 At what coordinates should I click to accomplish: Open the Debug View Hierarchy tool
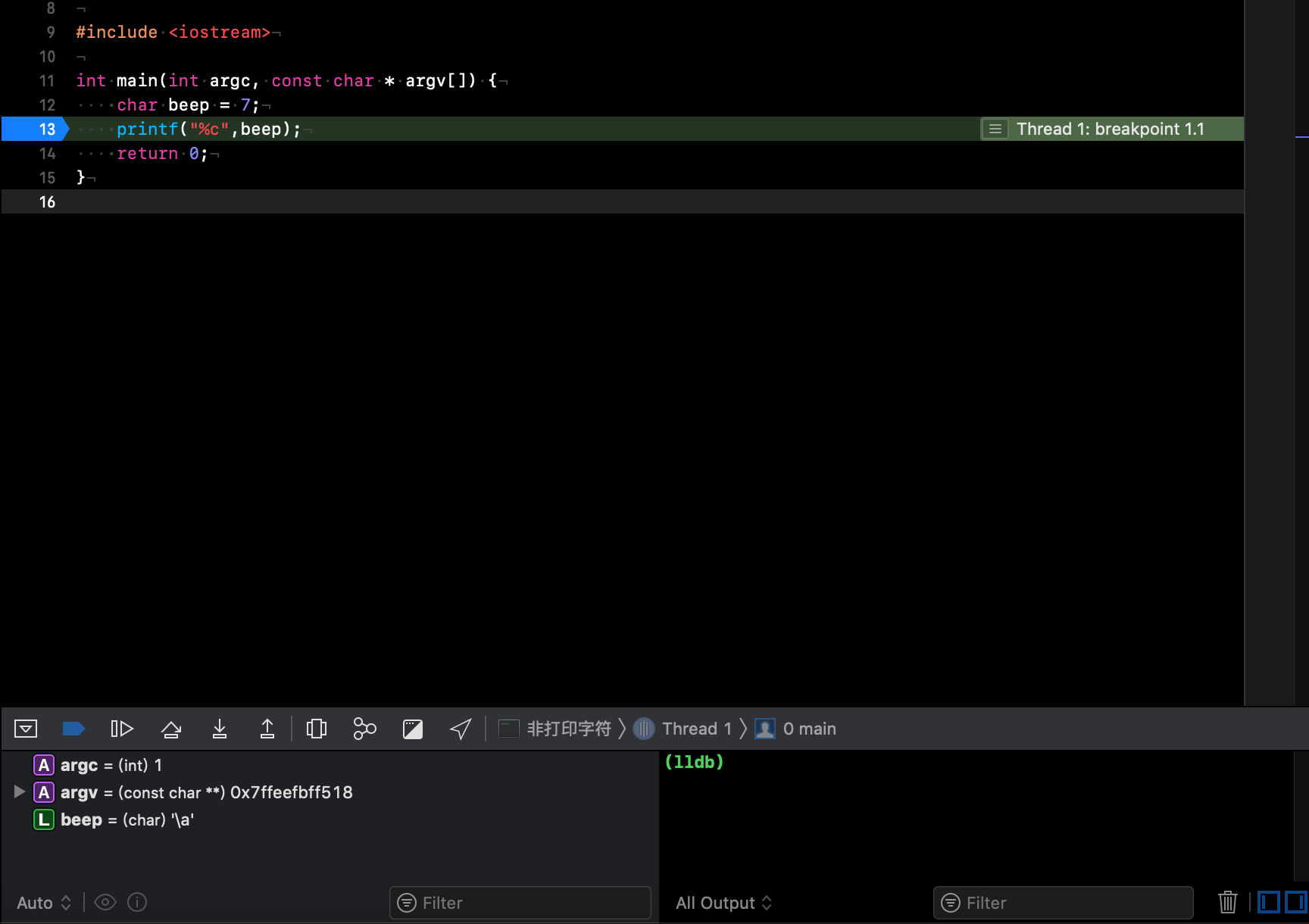(317, 729)
